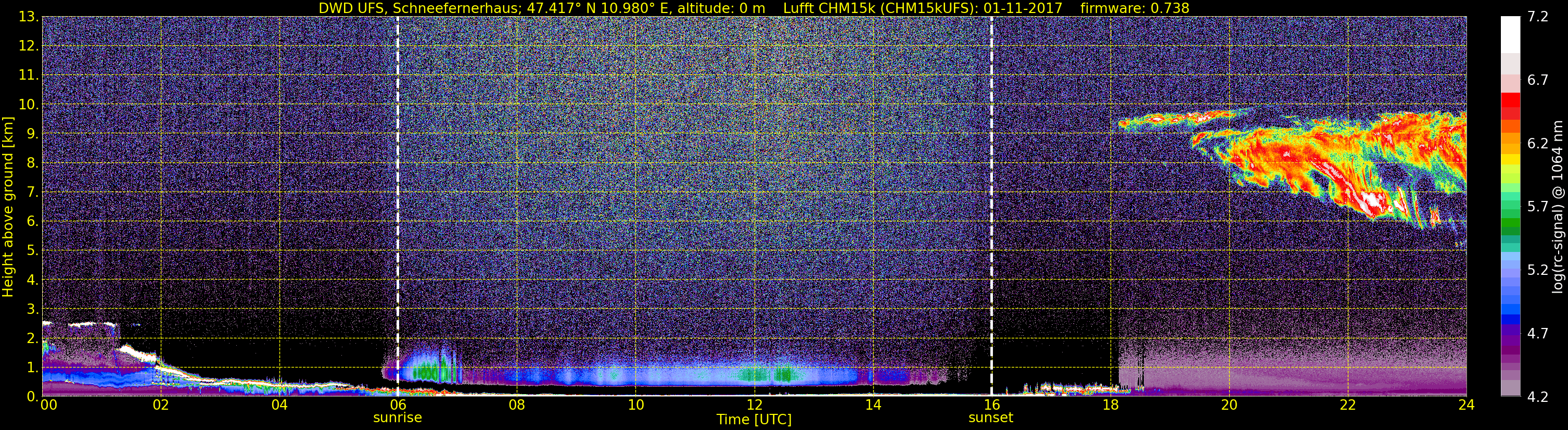The image size is (1568, 430).
Task: Click the height-axis tick label '12.'
Action: 29,46
